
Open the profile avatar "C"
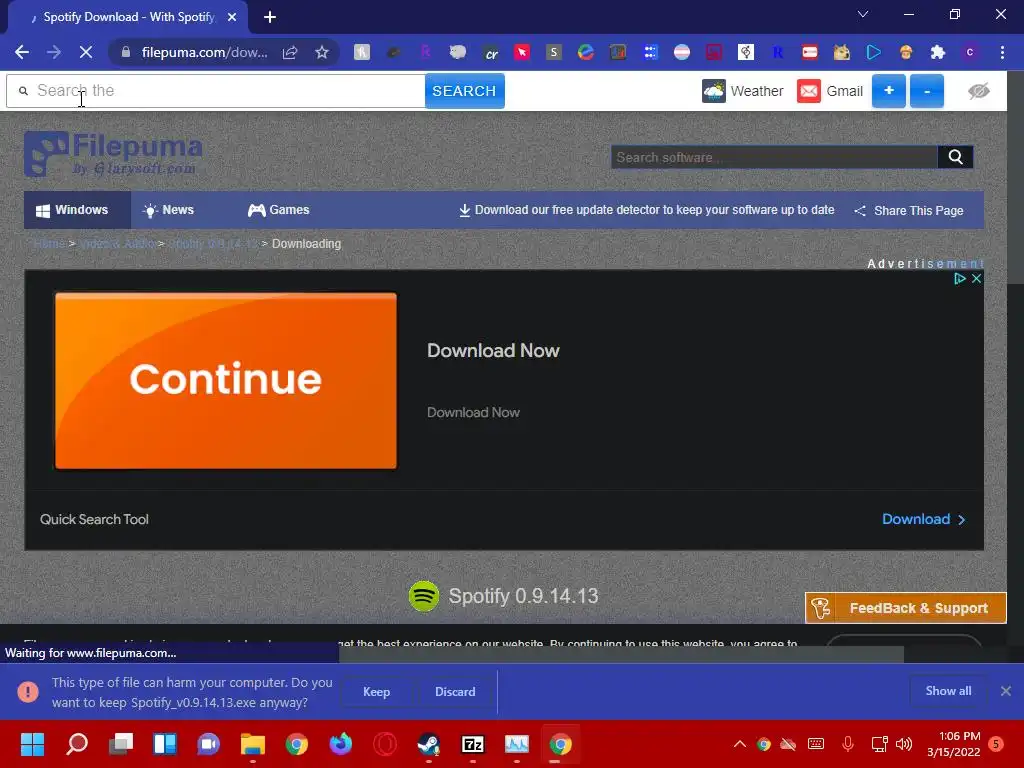[x=970, y=52]
